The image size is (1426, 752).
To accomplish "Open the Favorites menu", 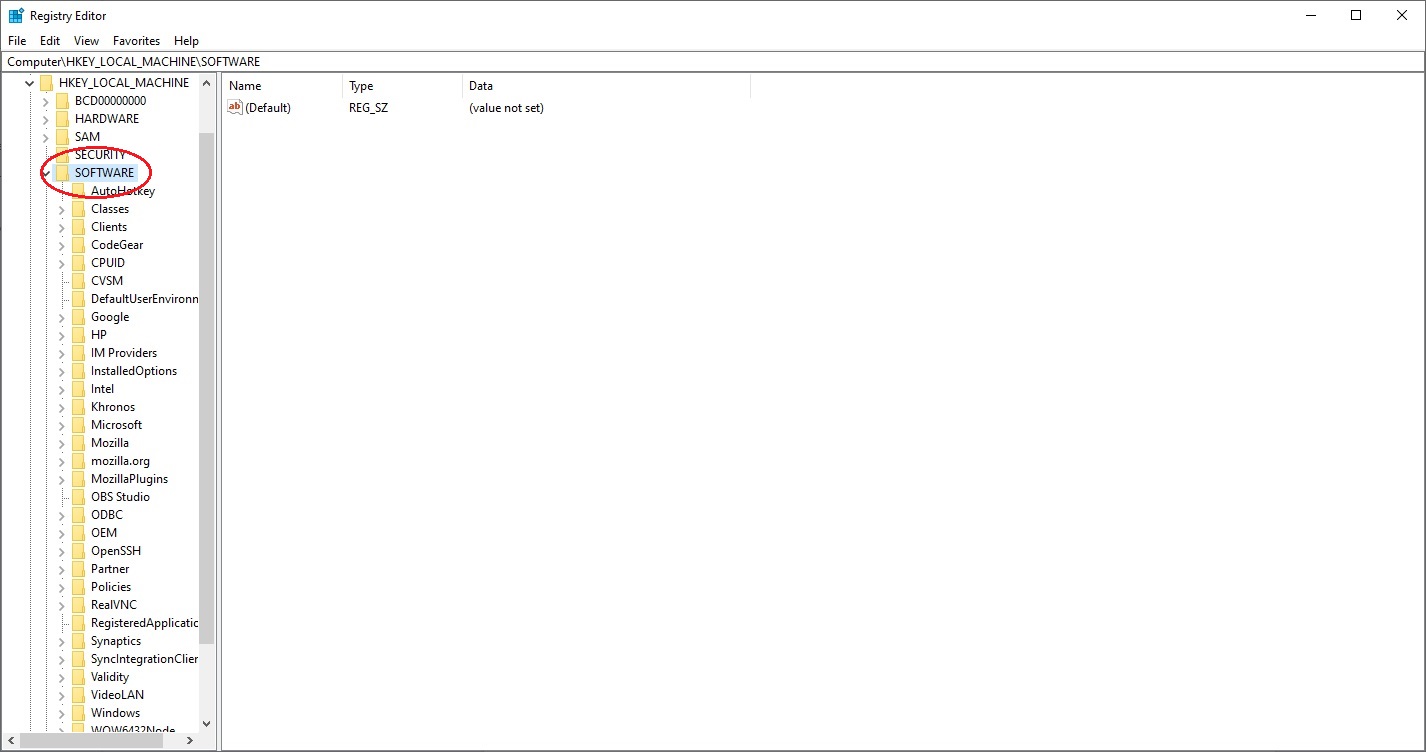I will (136, 41).
